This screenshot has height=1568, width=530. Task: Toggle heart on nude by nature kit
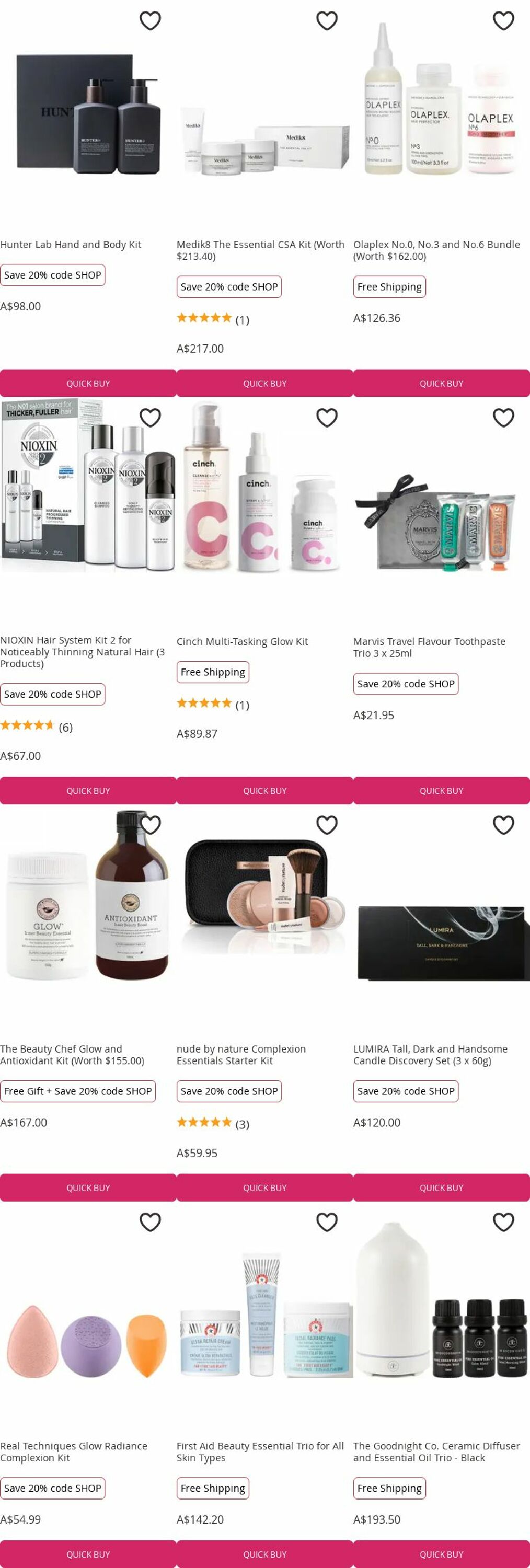327,825
